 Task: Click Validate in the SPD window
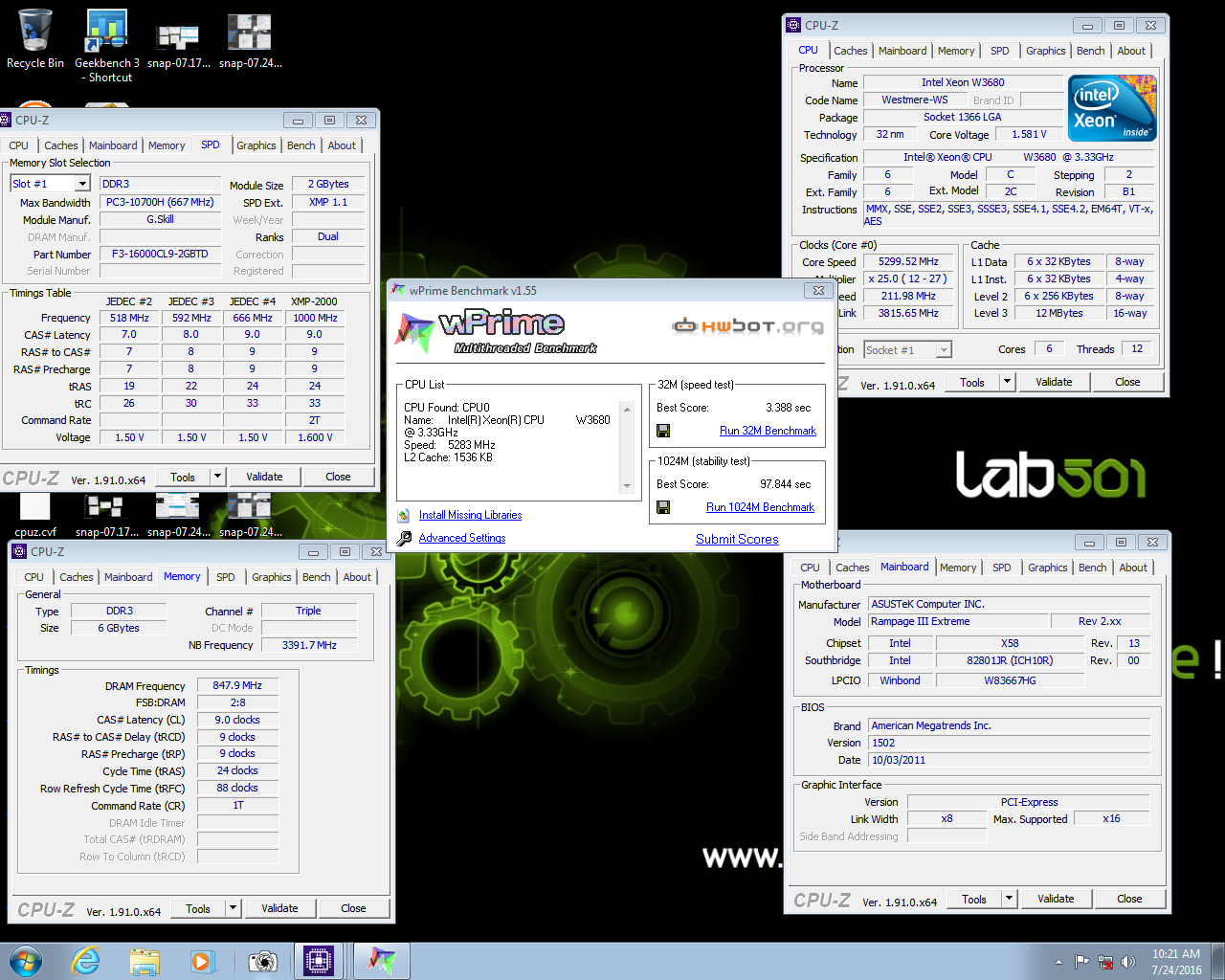(264, 476)
